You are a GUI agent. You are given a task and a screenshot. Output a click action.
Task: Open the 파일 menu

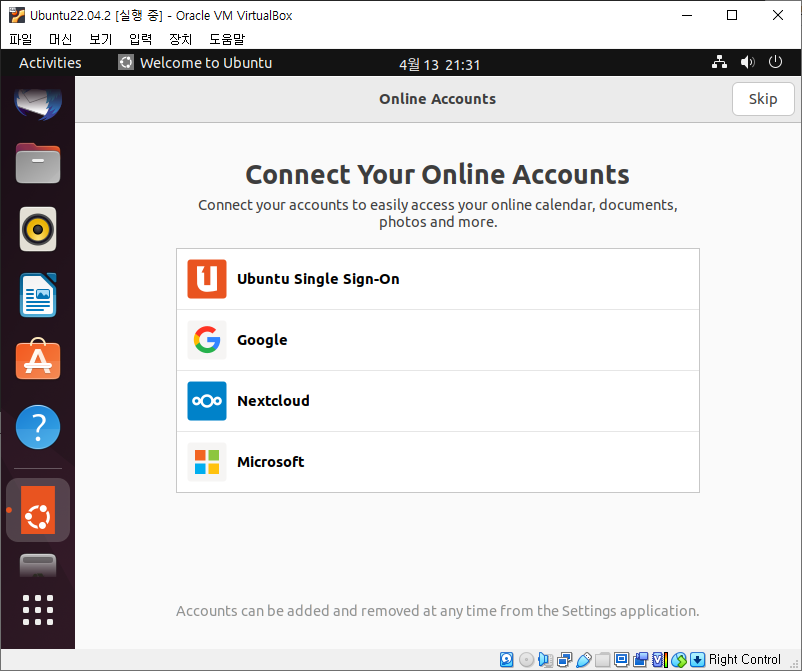pos(20,39)
